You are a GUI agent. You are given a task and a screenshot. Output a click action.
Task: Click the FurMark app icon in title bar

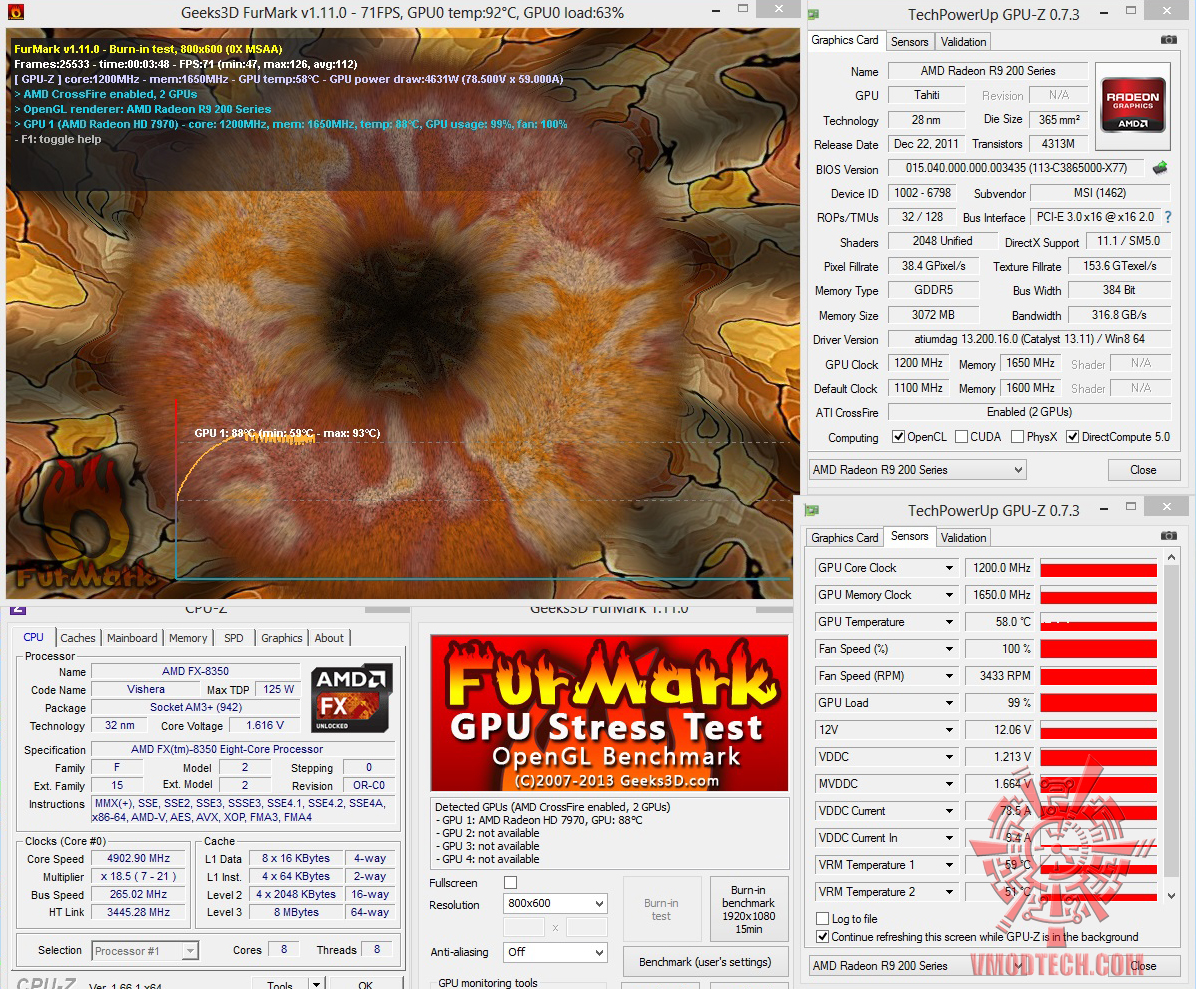pos(14,12)
